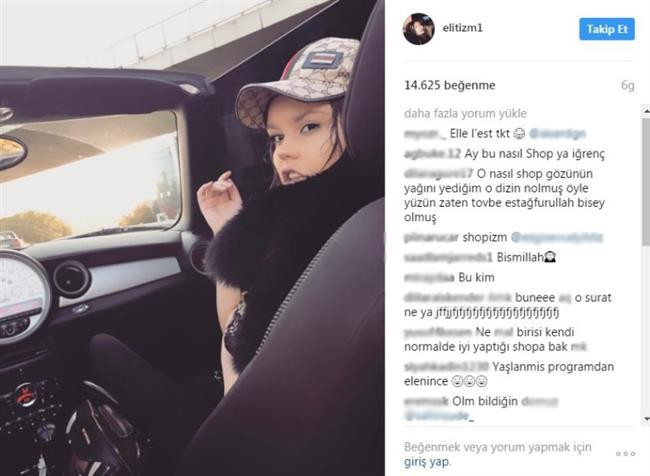Click the commenter name before Yaşlanmis programdan

446,367
